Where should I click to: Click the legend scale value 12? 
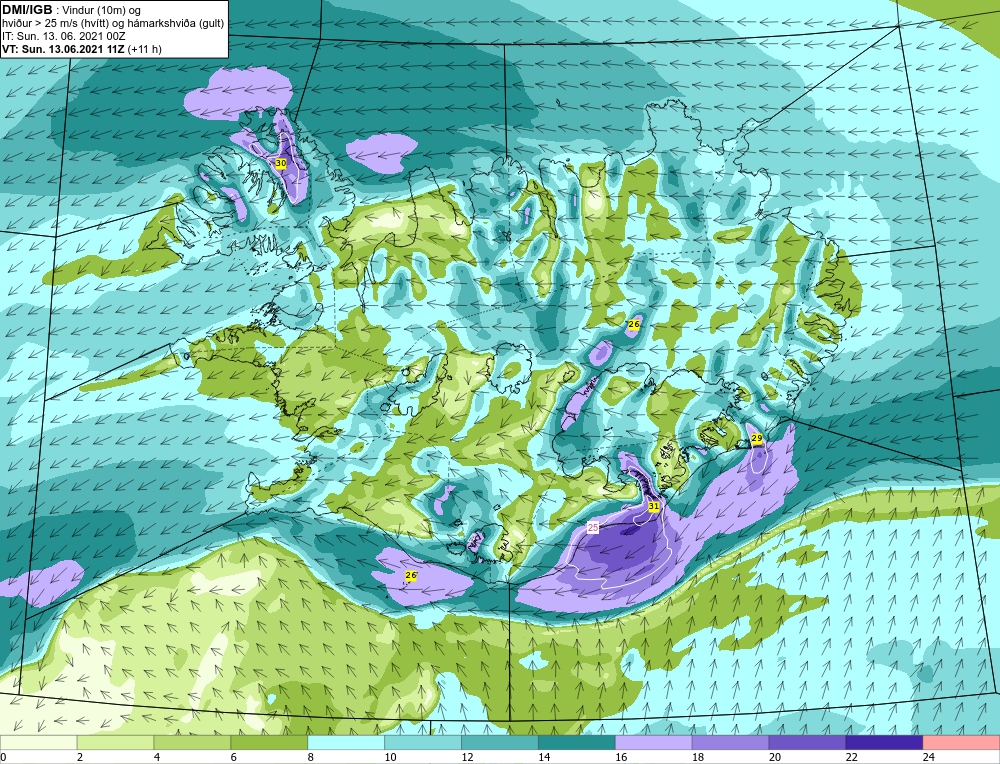click(467, 757)
